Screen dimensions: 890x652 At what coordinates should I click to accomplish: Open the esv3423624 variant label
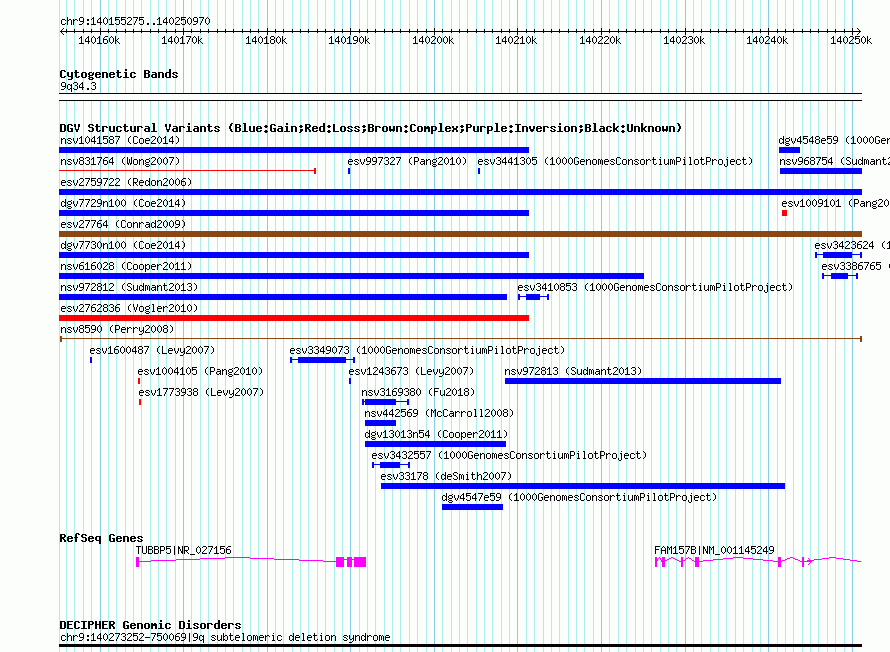coord(851,245)
